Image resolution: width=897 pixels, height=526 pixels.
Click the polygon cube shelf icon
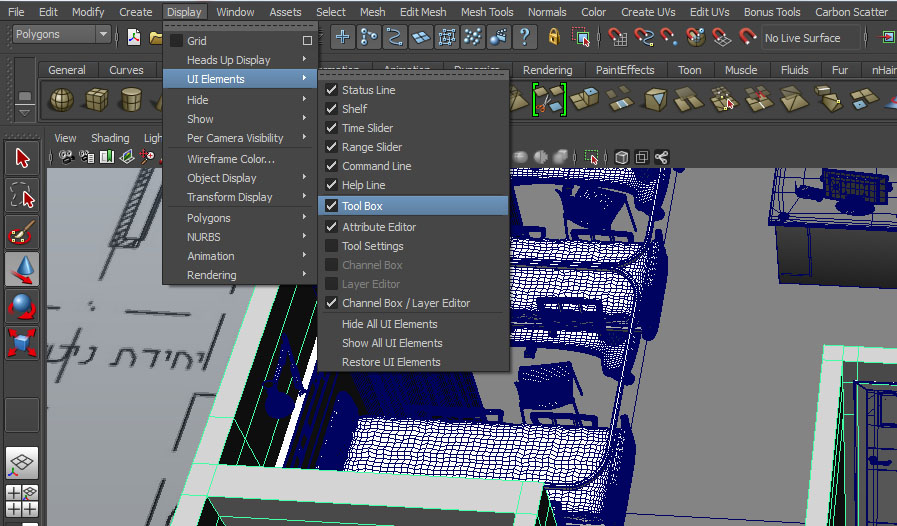(x=96, y=99)
